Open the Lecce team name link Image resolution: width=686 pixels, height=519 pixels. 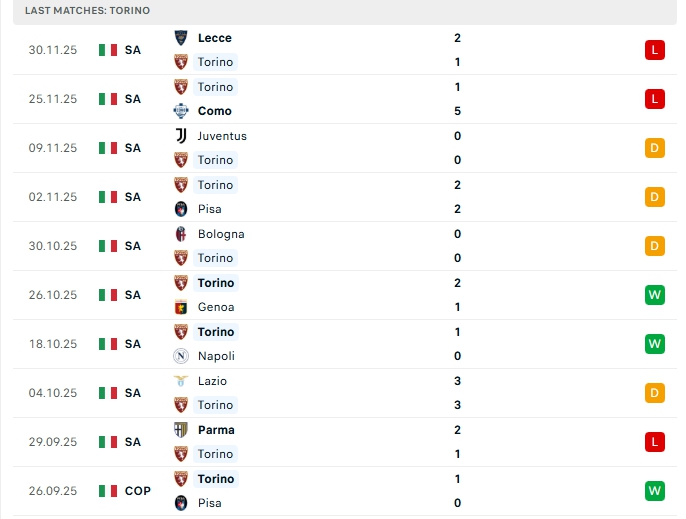pos(215,38)
